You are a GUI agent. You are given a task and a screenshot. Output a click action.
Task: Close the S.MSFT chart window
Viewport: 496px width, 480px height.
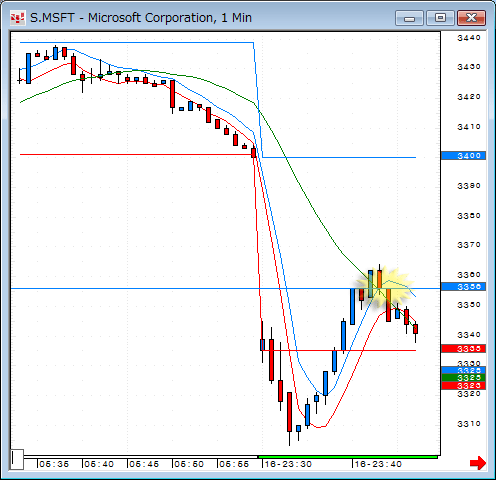coord(471,18)
